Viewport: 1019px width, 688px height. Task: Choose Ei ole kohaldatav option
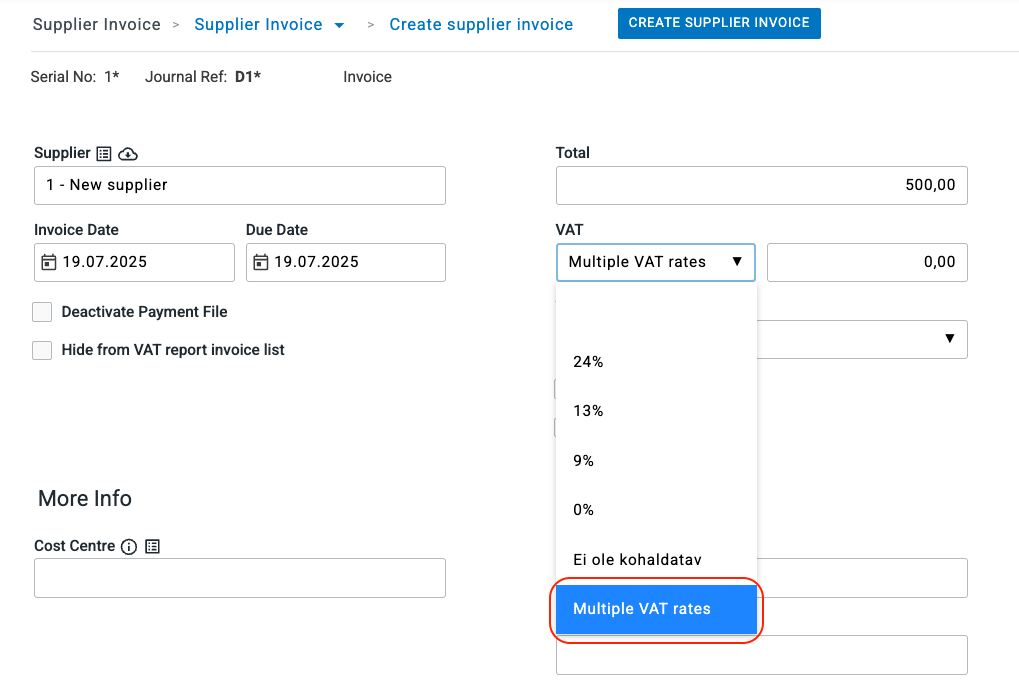(637, 560)
